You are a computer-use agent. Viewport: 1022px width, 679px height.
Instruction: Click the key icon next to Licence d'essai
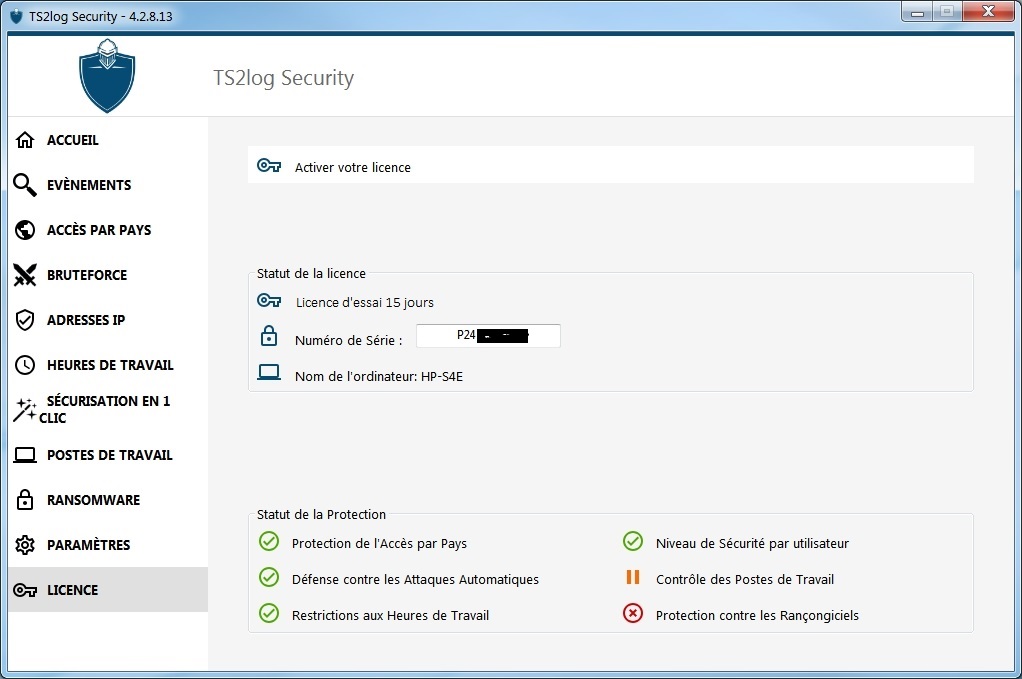pyautogui.click(x=269, y=300)
